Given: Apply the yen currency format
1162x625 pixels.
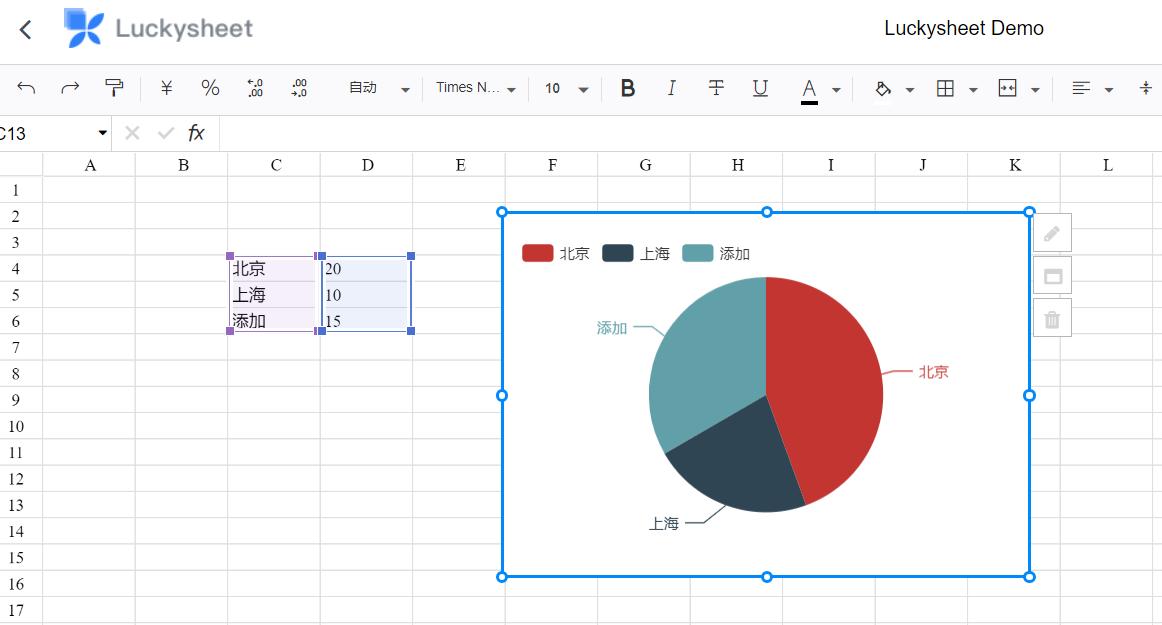Looking at the screenshot, I should point(166,88).
